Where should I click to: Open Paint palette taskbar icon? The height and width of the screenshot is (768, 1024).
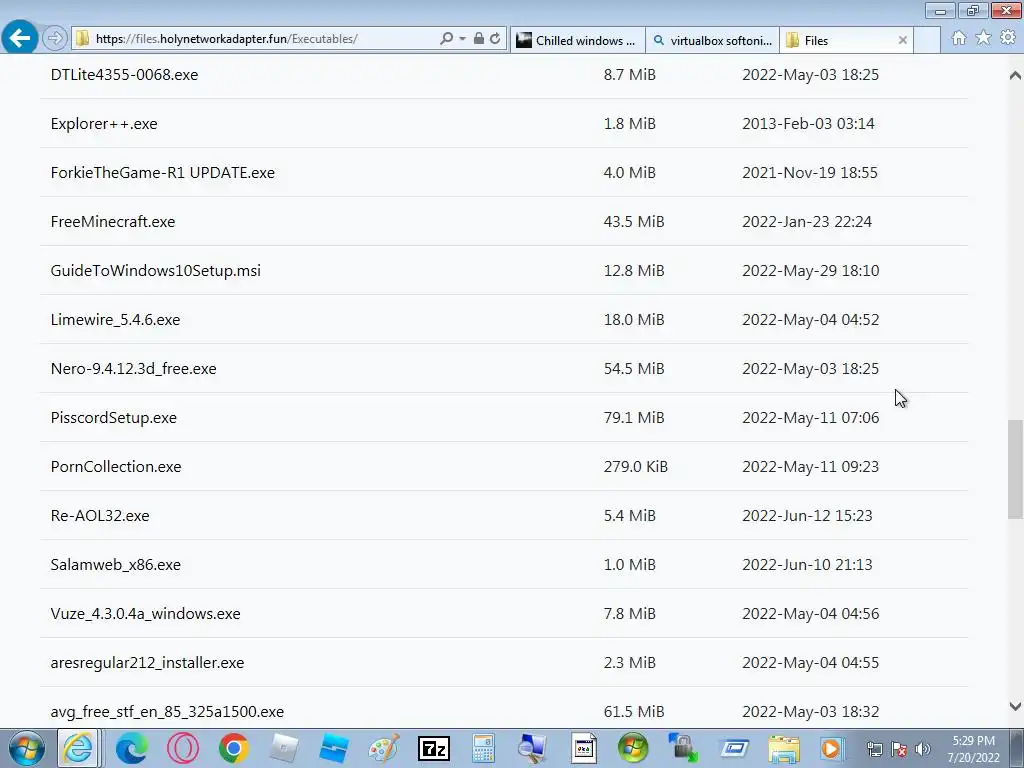coord(384,748)
